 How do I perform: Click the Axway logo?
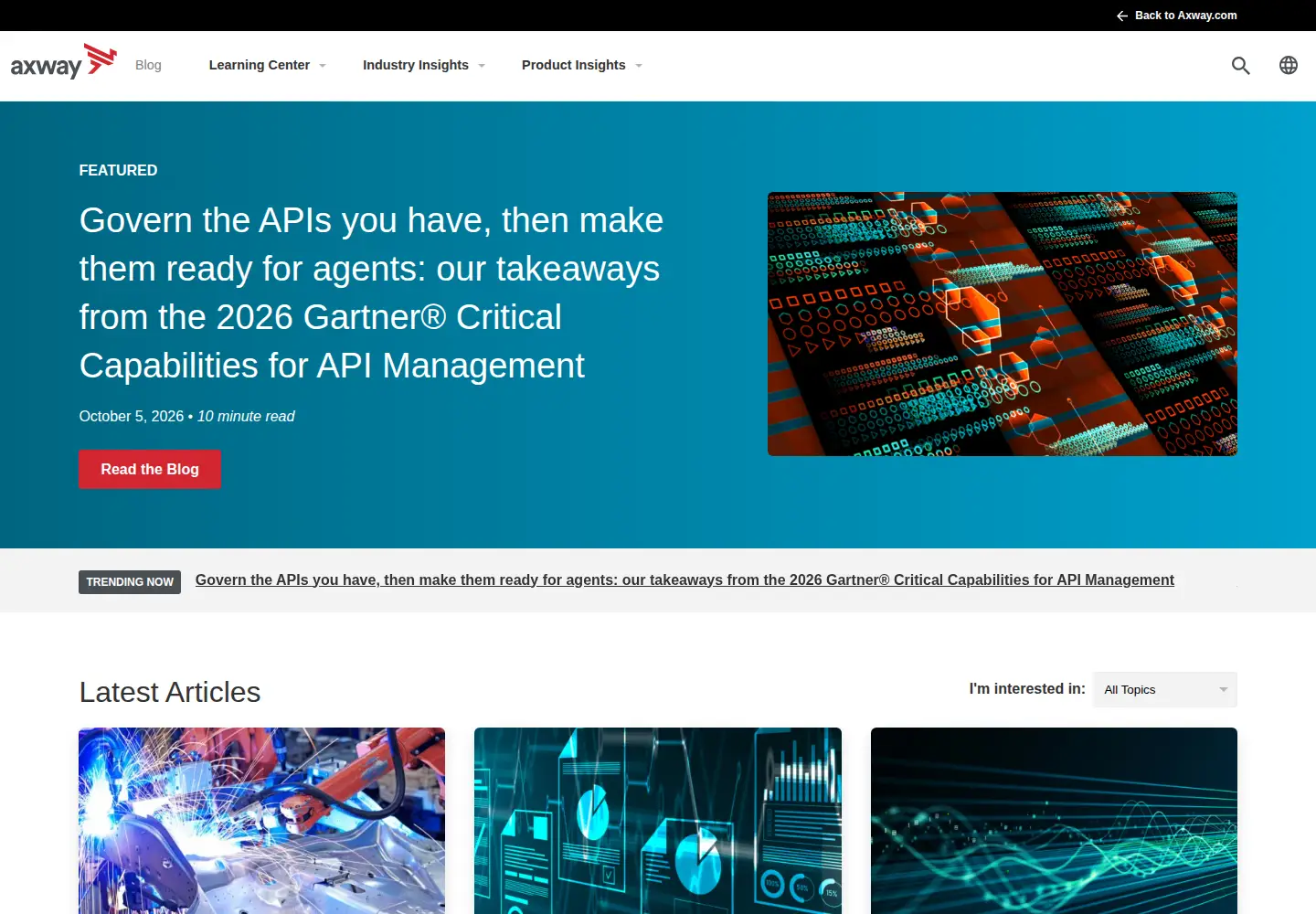(x=64, y=62)
